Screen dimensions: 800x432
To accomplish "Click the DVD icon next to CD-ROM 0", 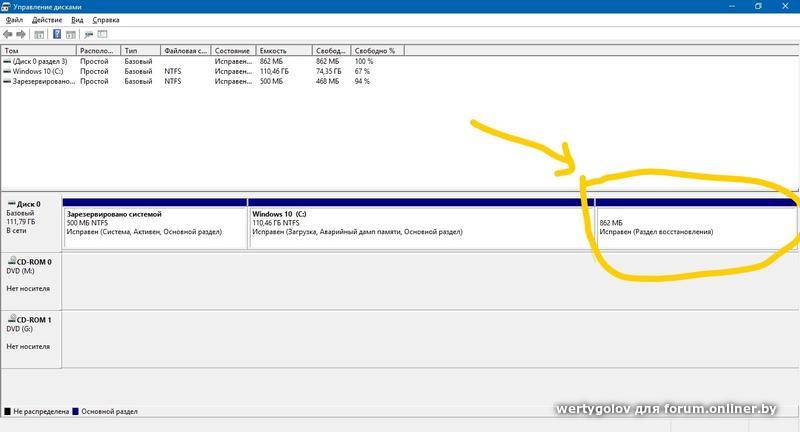I will pyautogui.click(x=12, y=261).
